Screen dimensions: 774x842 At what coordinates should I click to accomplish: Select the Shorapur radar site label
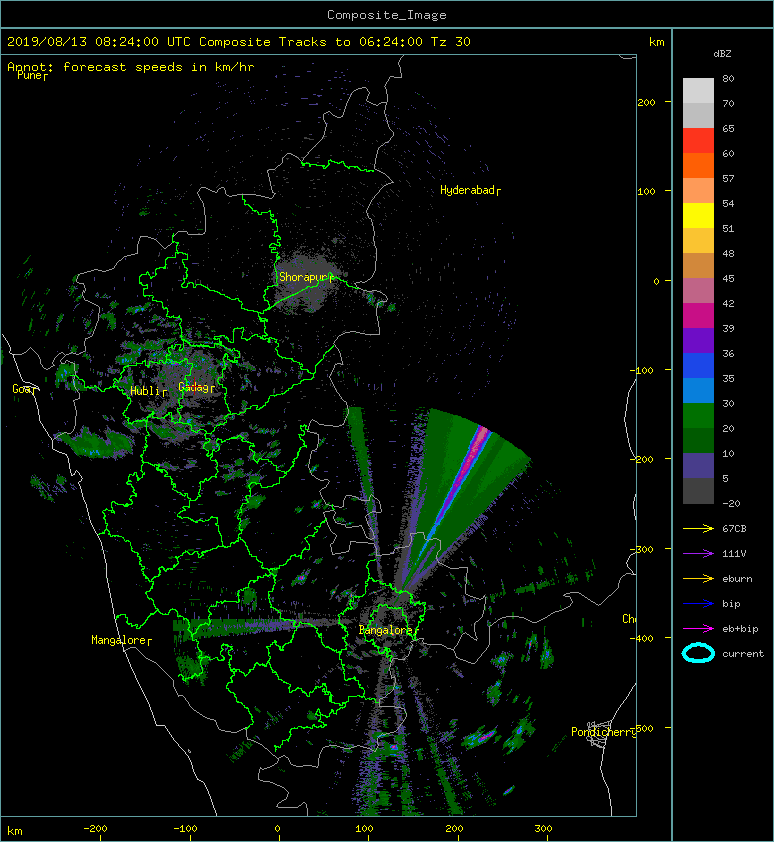[306, 277]
